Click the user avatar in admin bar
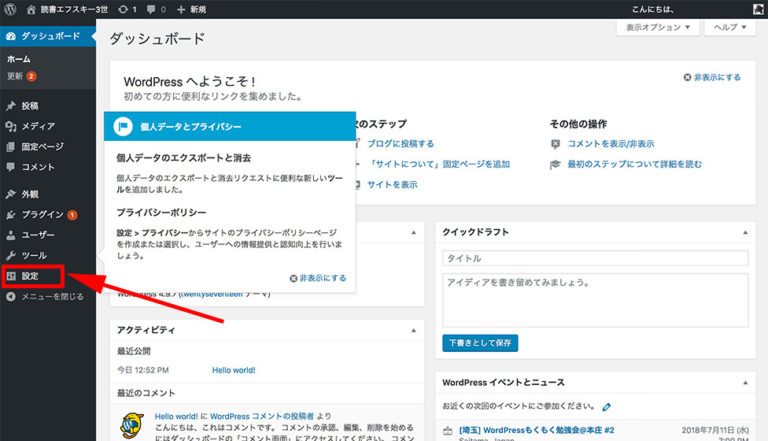The image size is (768, 441). coord(758,9)
